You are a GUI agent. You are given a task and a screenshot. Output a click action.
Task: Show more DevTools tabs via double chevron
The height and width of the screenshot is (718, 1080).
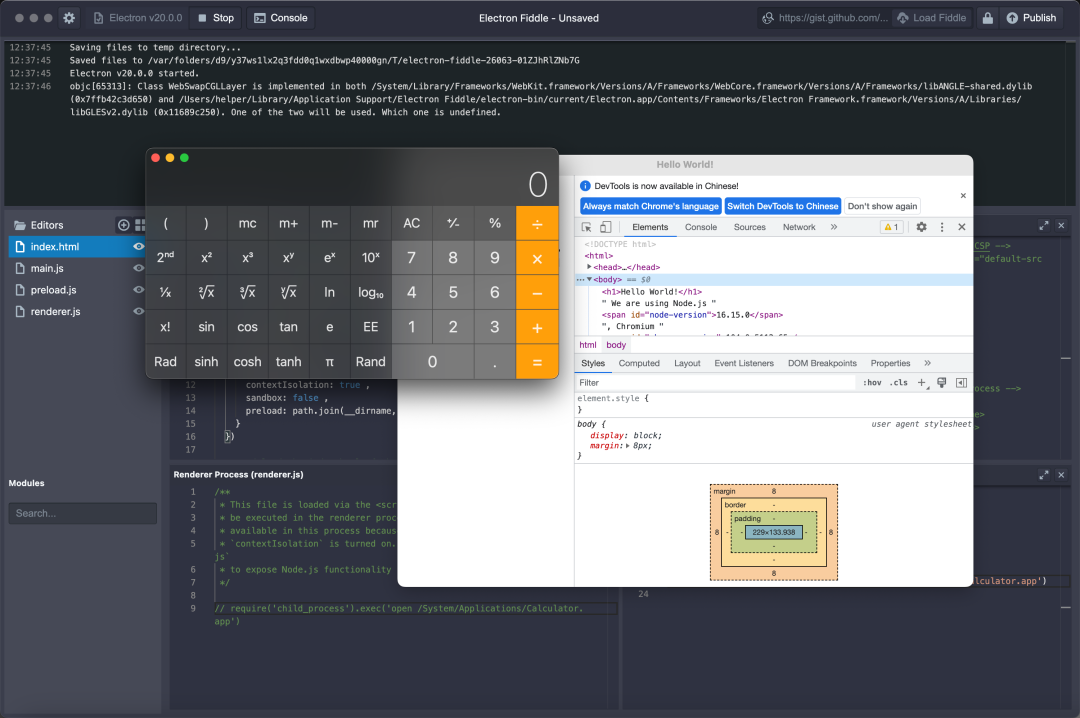[x=834, y=228]
